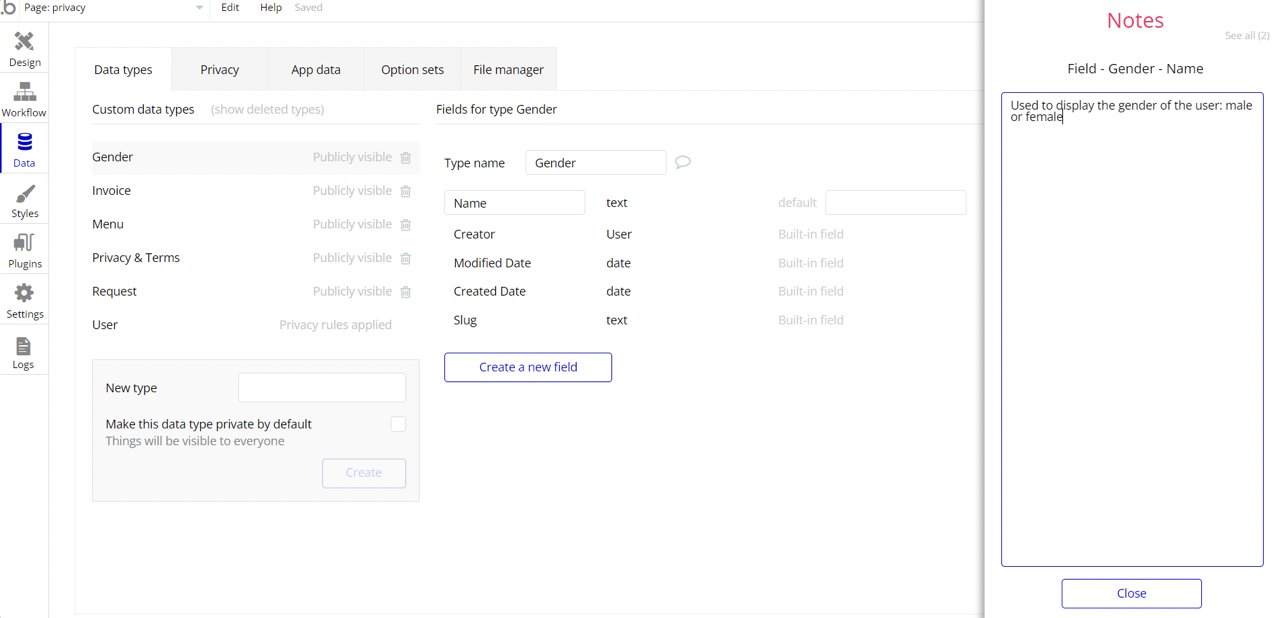
Task: Open the Workflow section icon
Action: pos(24,93)
